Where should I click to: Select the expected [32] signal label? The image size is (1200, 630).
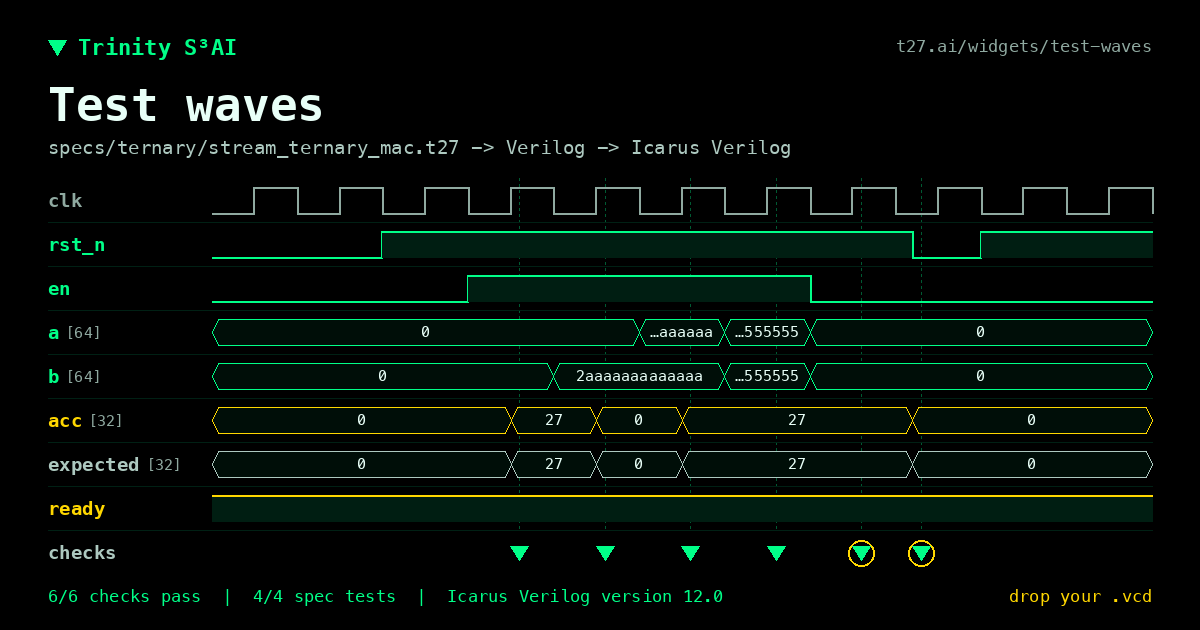pyautogui.click(x=115, y=465)
